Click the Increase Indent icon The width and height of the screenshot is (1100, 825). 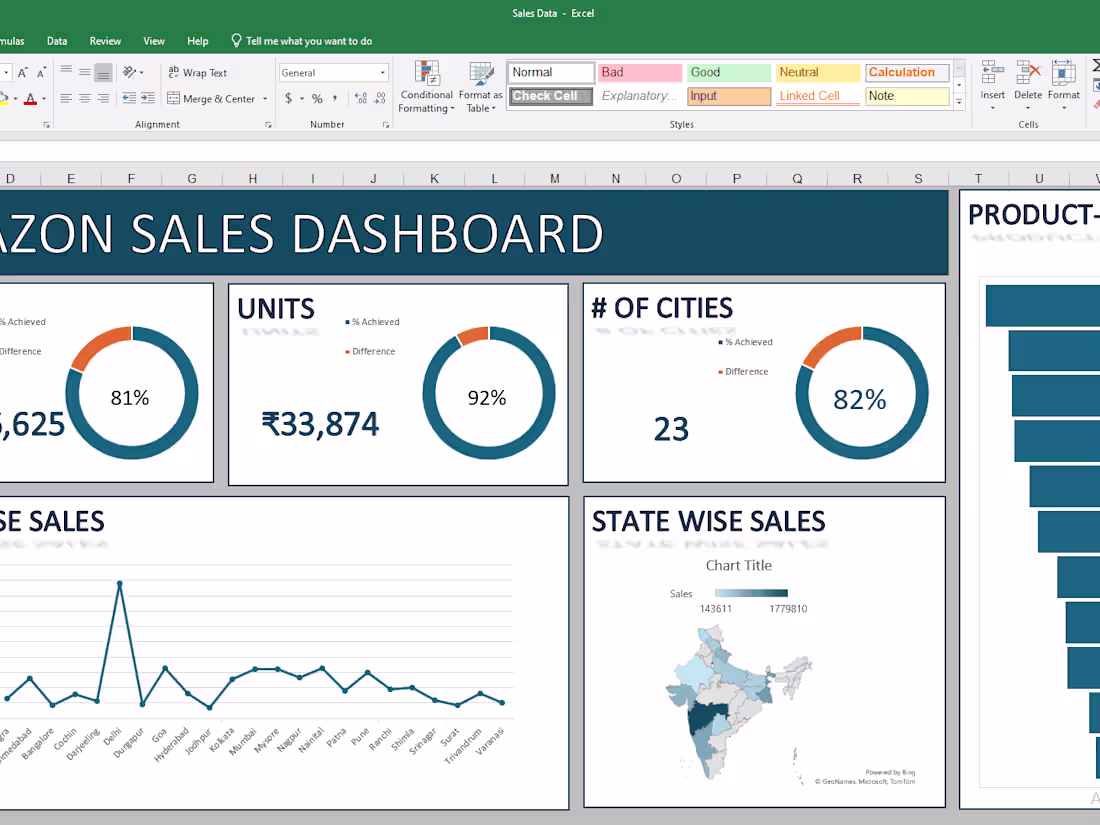149,98
